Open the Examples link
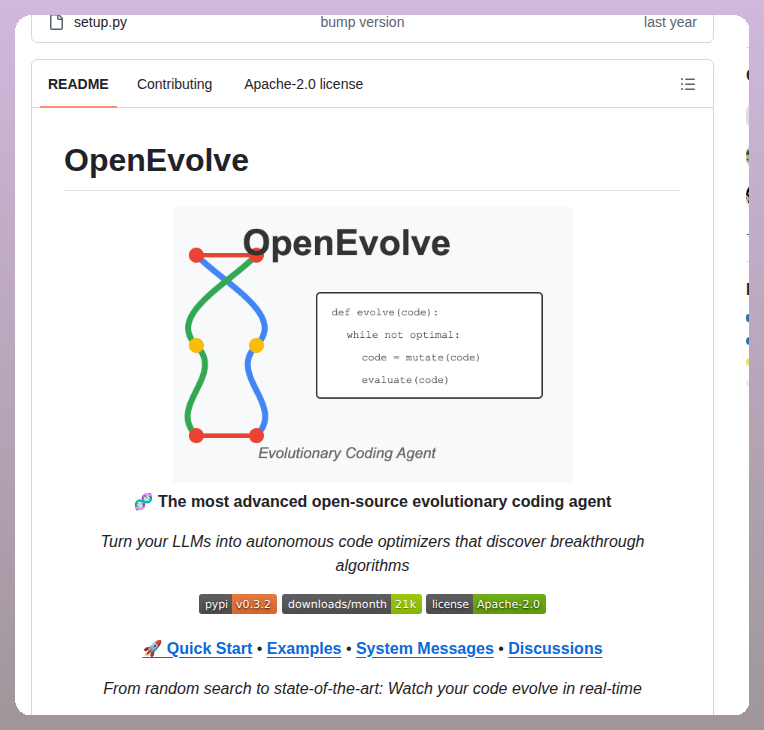The image size is (764, 730). coord(304,649)
